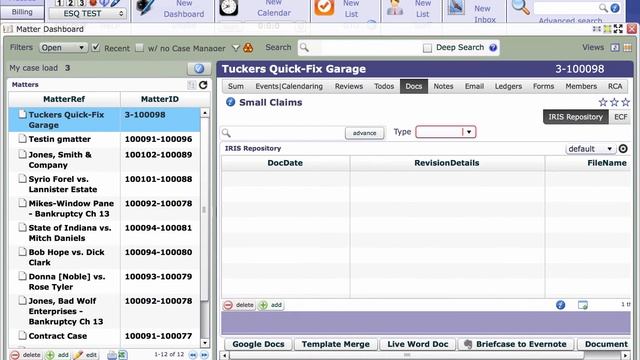Screen dimensions: 640x360
Task: Click document search field beside advance
Action: 282,133
